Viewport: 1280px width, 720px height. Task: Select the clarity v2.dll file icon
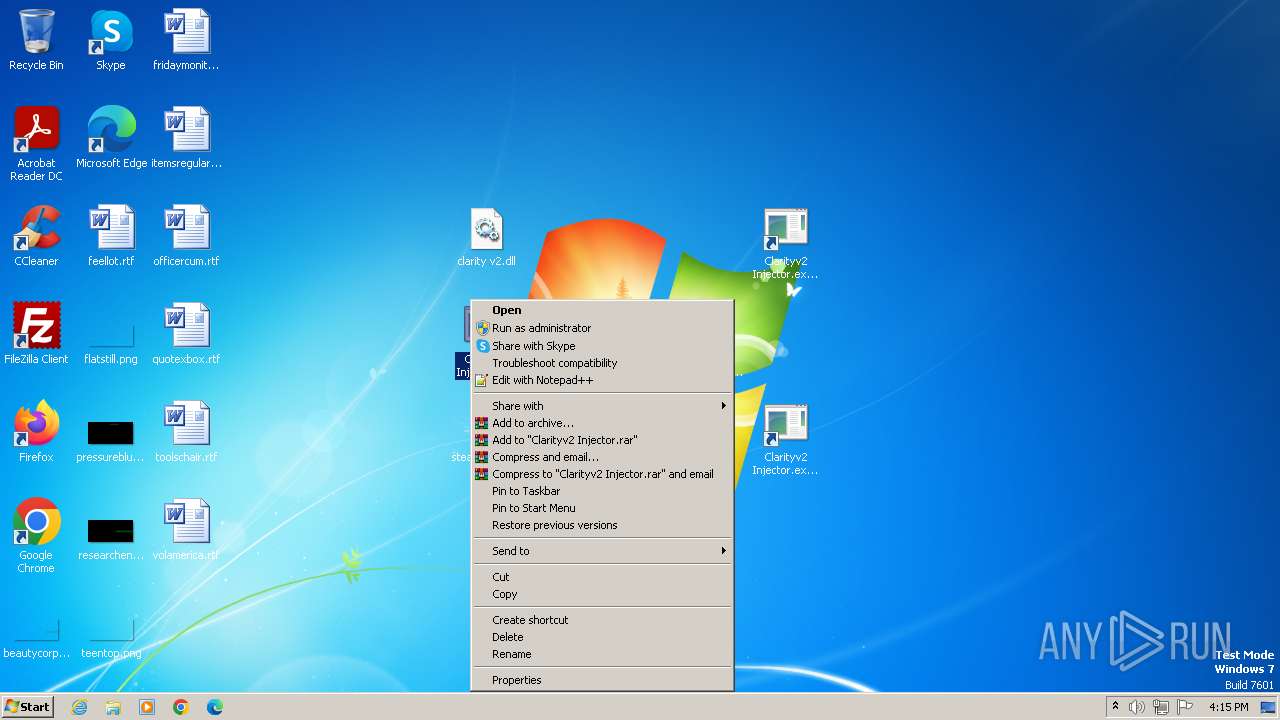(486, 238)
